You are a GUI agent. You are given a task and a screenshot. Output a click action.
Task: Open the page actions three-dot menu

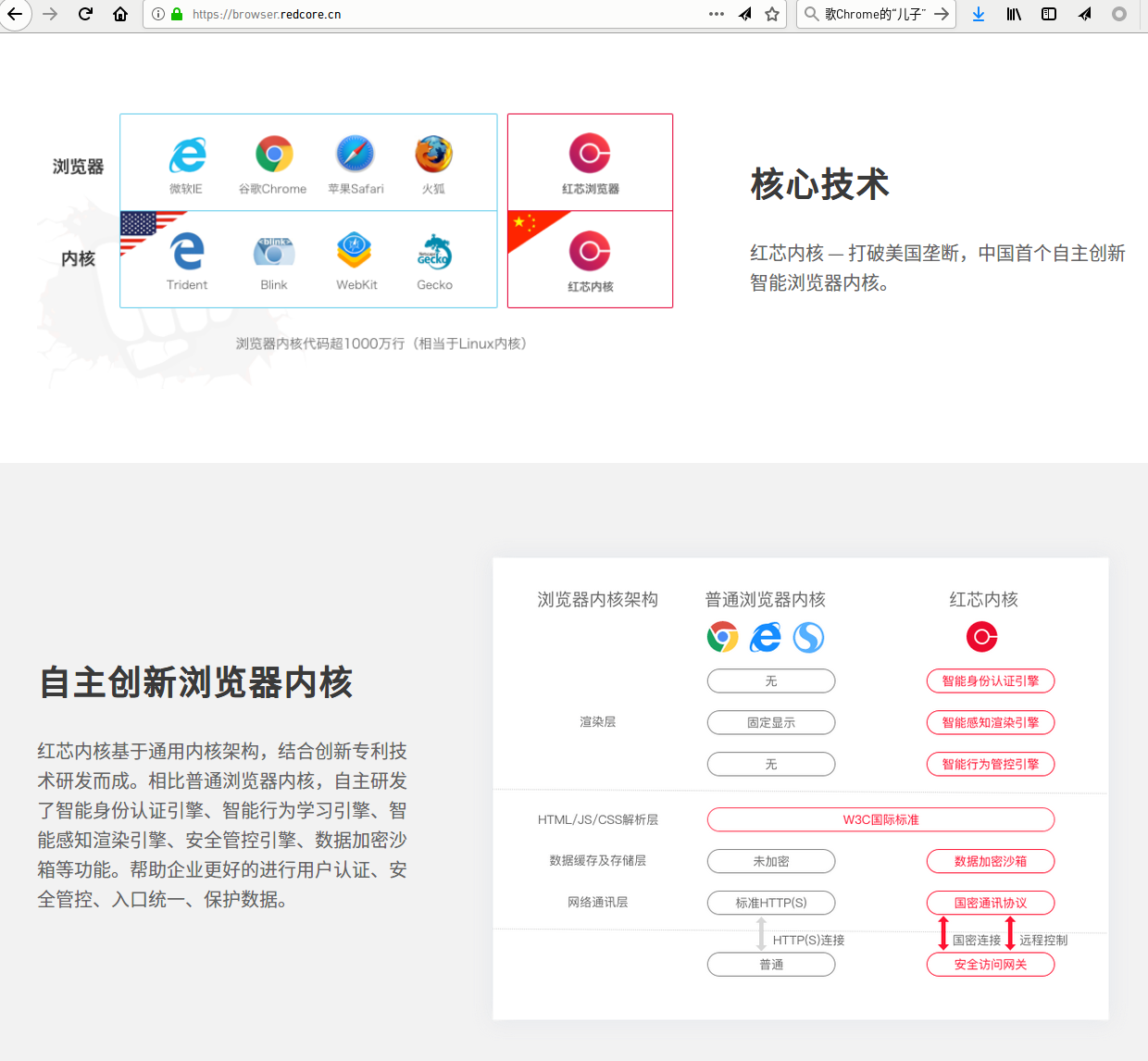(x=717, y=14)
